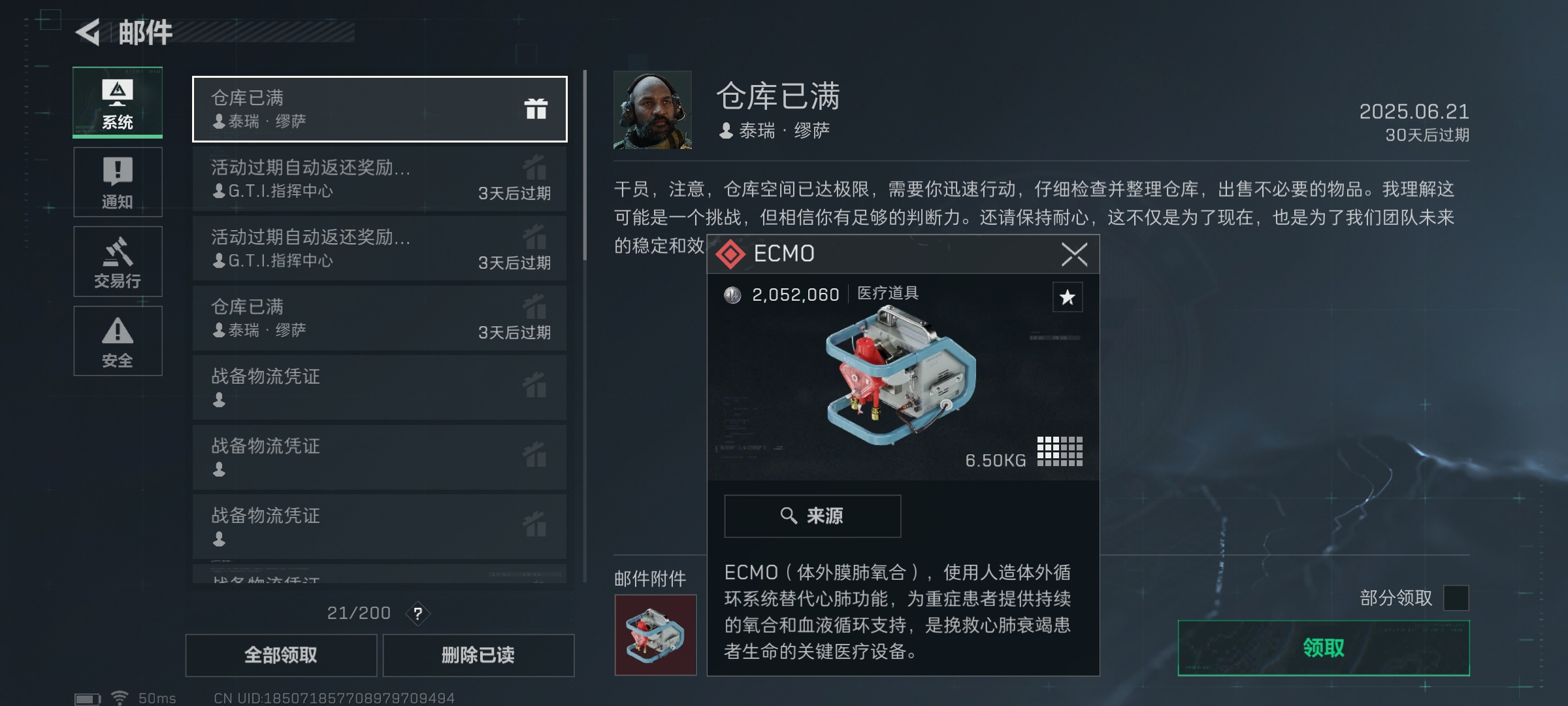Go back using the arrow beside 邮件

tap(88, 32)
